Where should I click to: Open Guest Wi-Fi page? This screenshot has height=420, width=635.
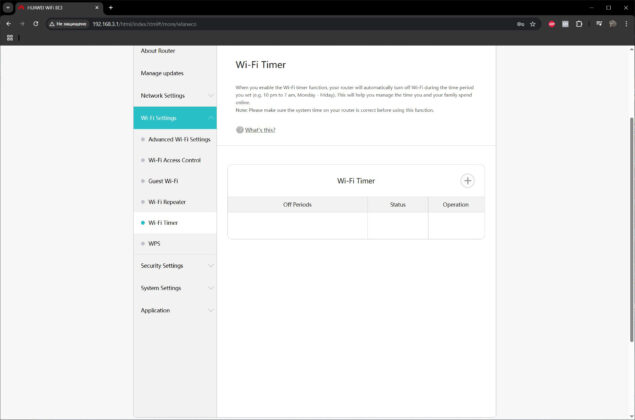(163, 181)
